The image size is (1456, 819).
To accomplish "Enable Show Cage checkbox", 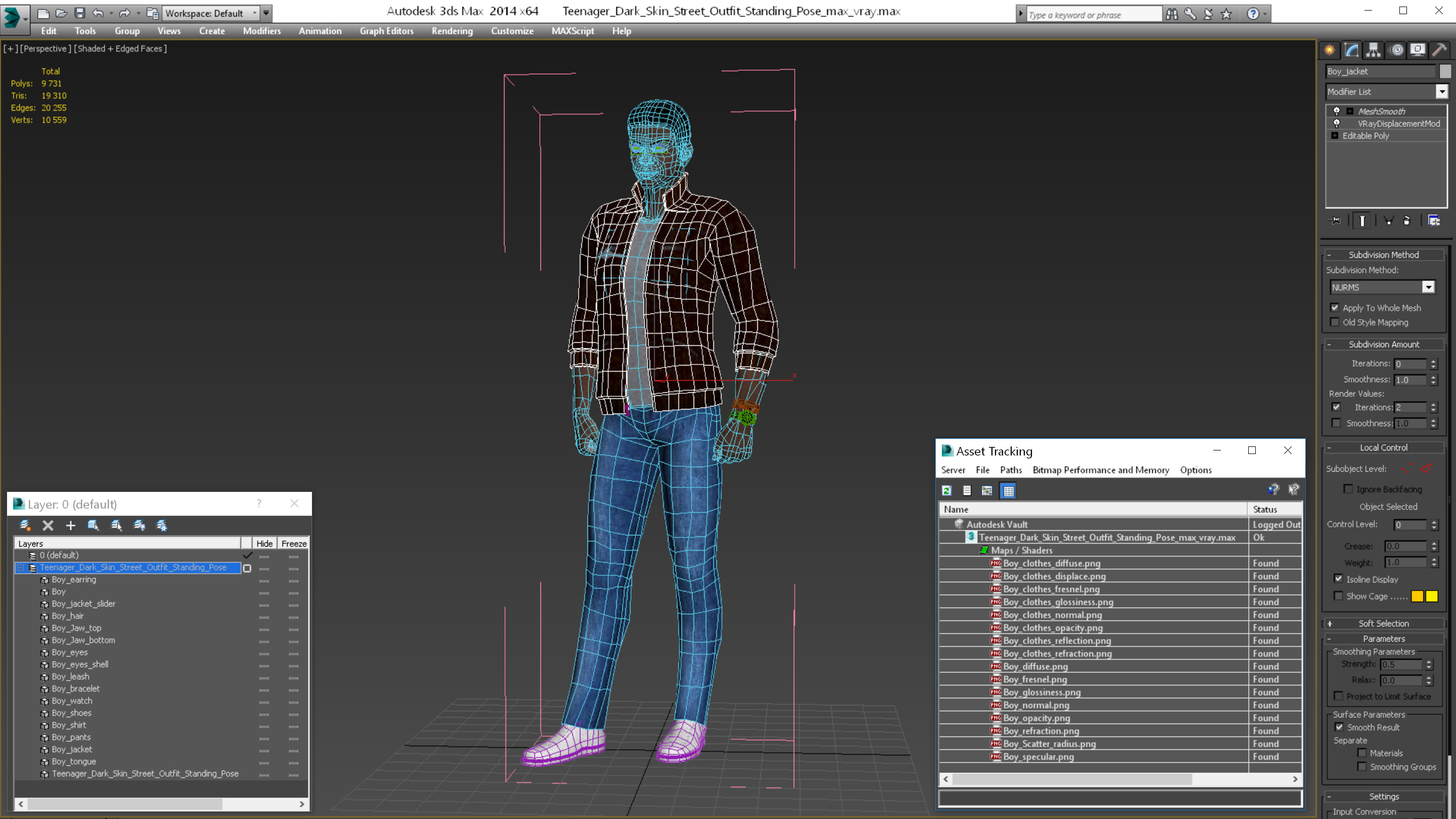I will click(1338, 596).
